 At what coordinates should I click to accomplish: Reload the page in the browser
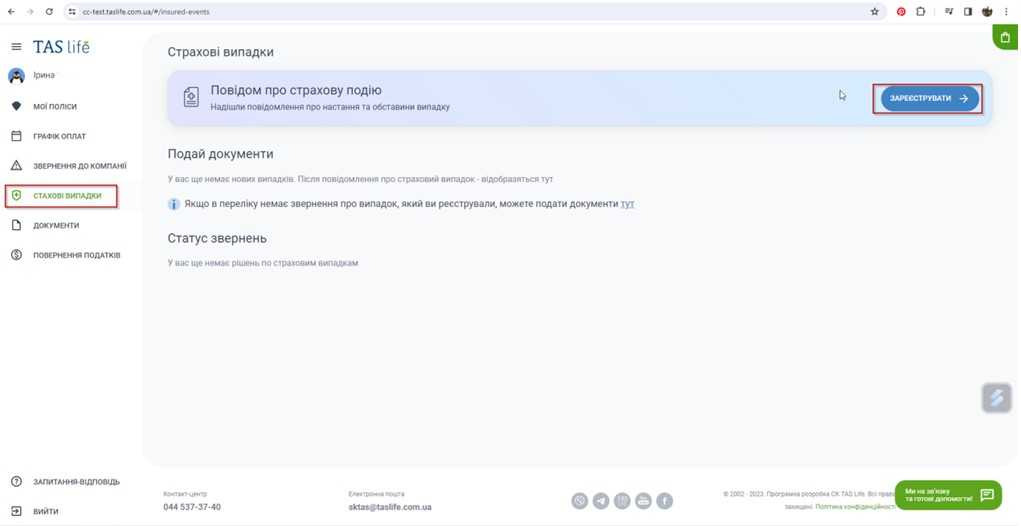click(x=49, y=12)
